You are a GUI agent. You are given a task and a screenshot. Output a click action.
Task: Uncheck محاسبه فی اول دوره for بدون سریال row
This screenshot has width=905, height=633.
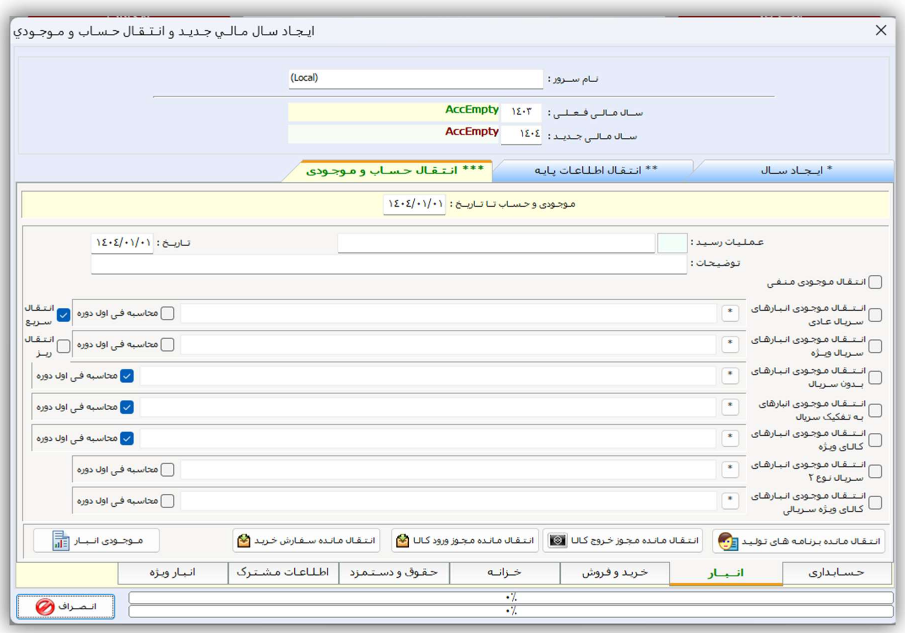(127, 376)
